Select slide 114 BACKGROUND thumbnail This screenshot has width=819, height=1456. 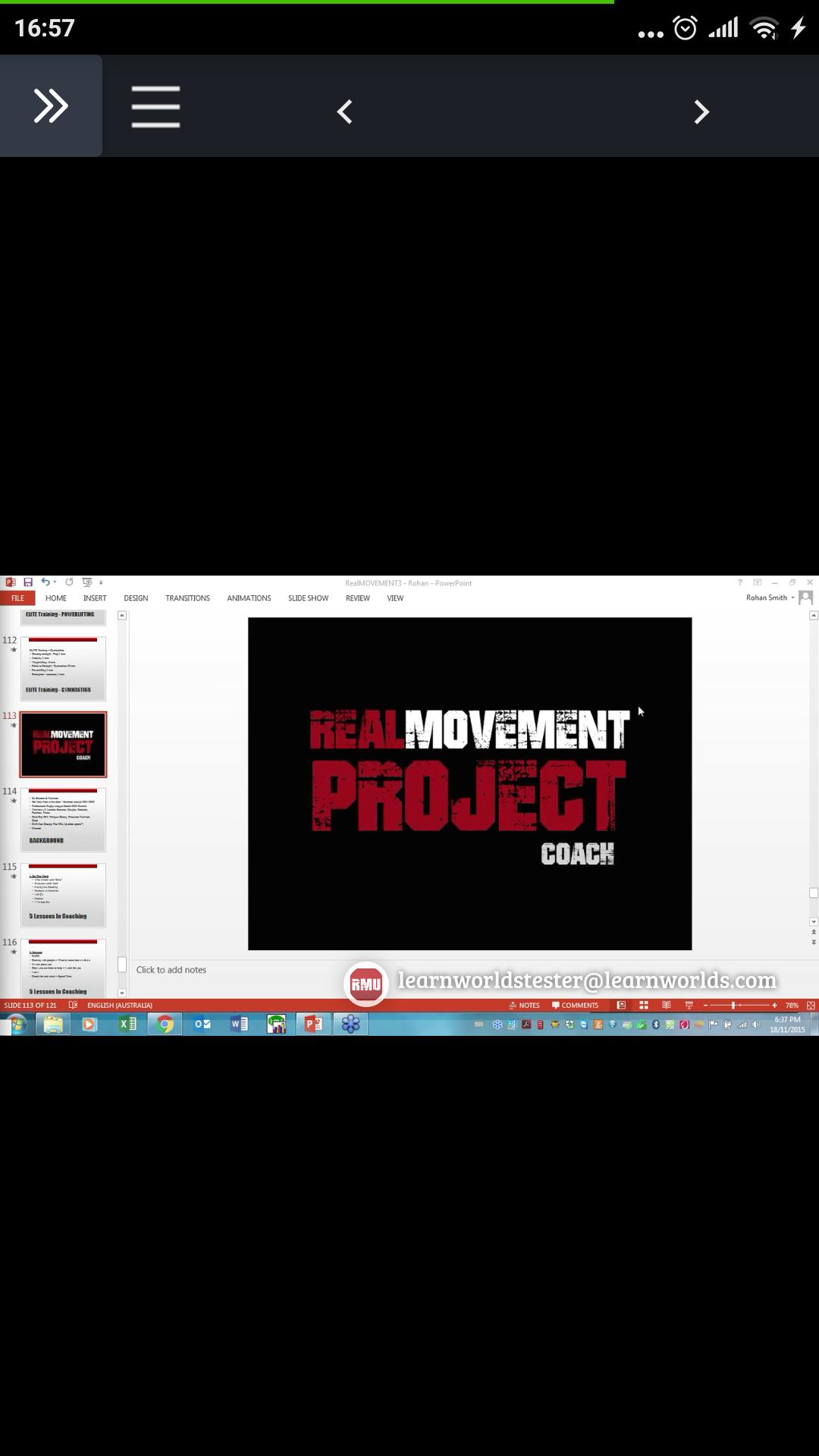tap(63, 820)
